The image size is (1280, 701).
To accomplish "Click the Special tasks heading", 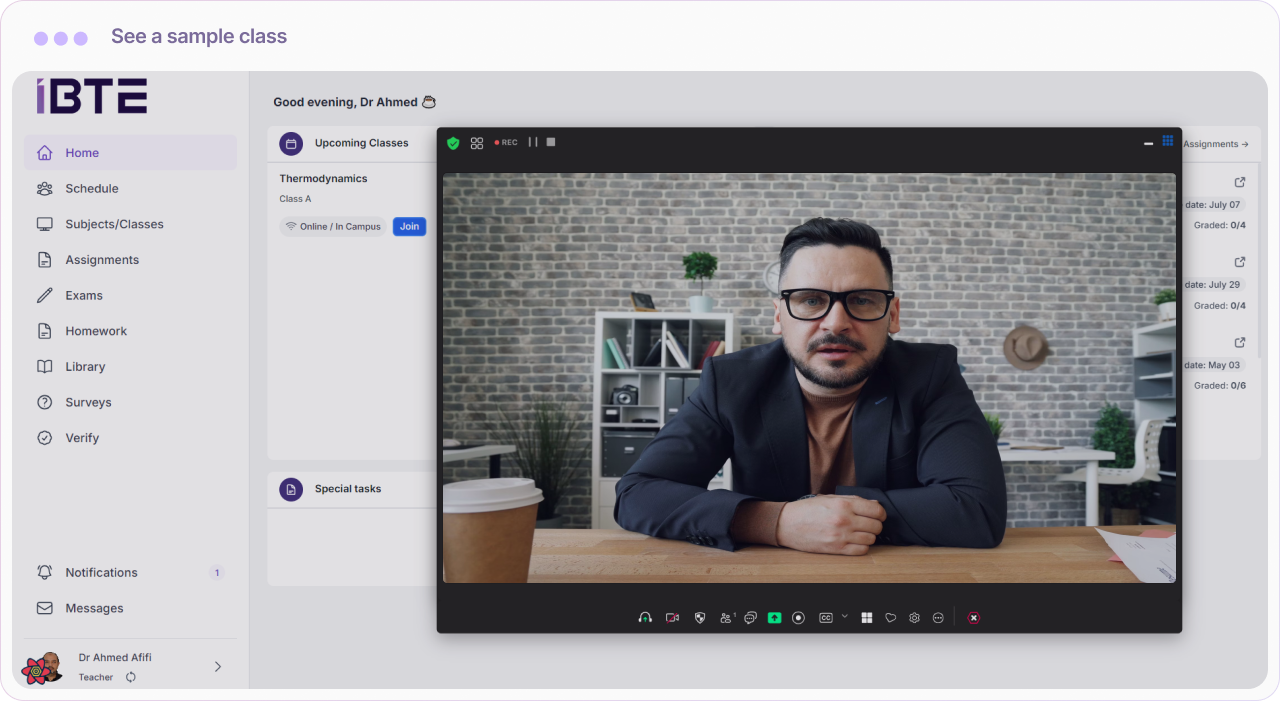I will [348, 489].
